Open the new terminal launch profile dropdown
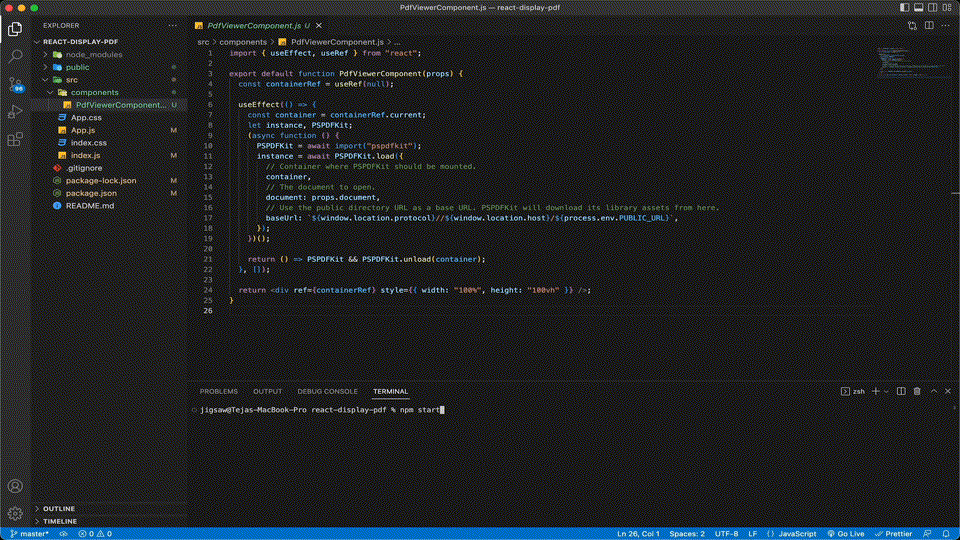Image resolution: width=960 pixels, height=540 pixels. [x=885, y=391]
